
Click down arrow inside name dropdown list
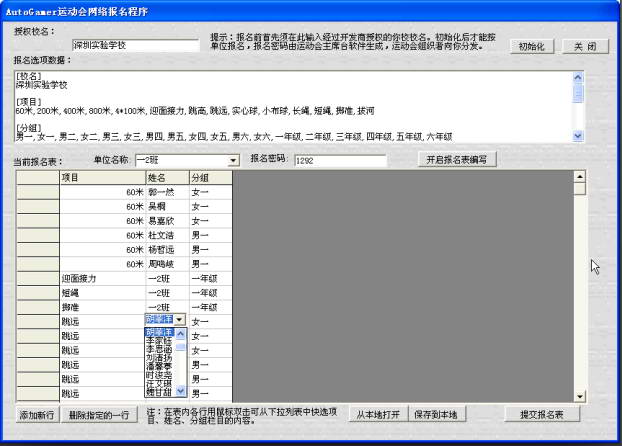[x=180, y=391]
